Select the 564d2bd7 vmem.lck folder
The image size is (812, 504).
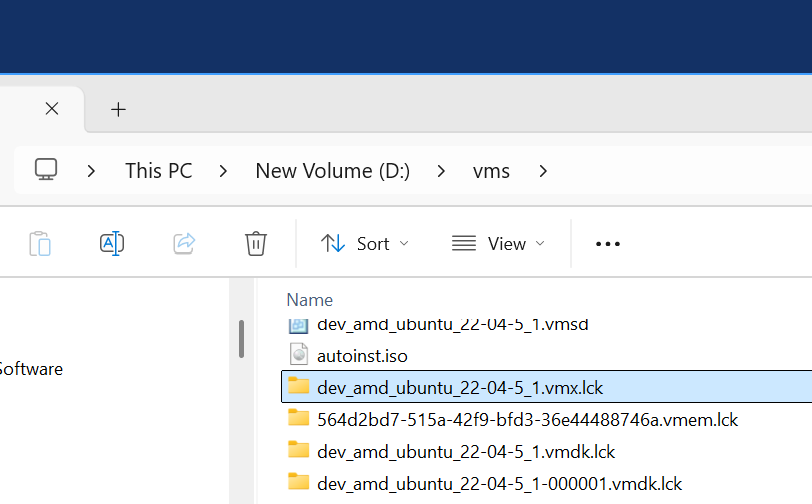point(527,420)
